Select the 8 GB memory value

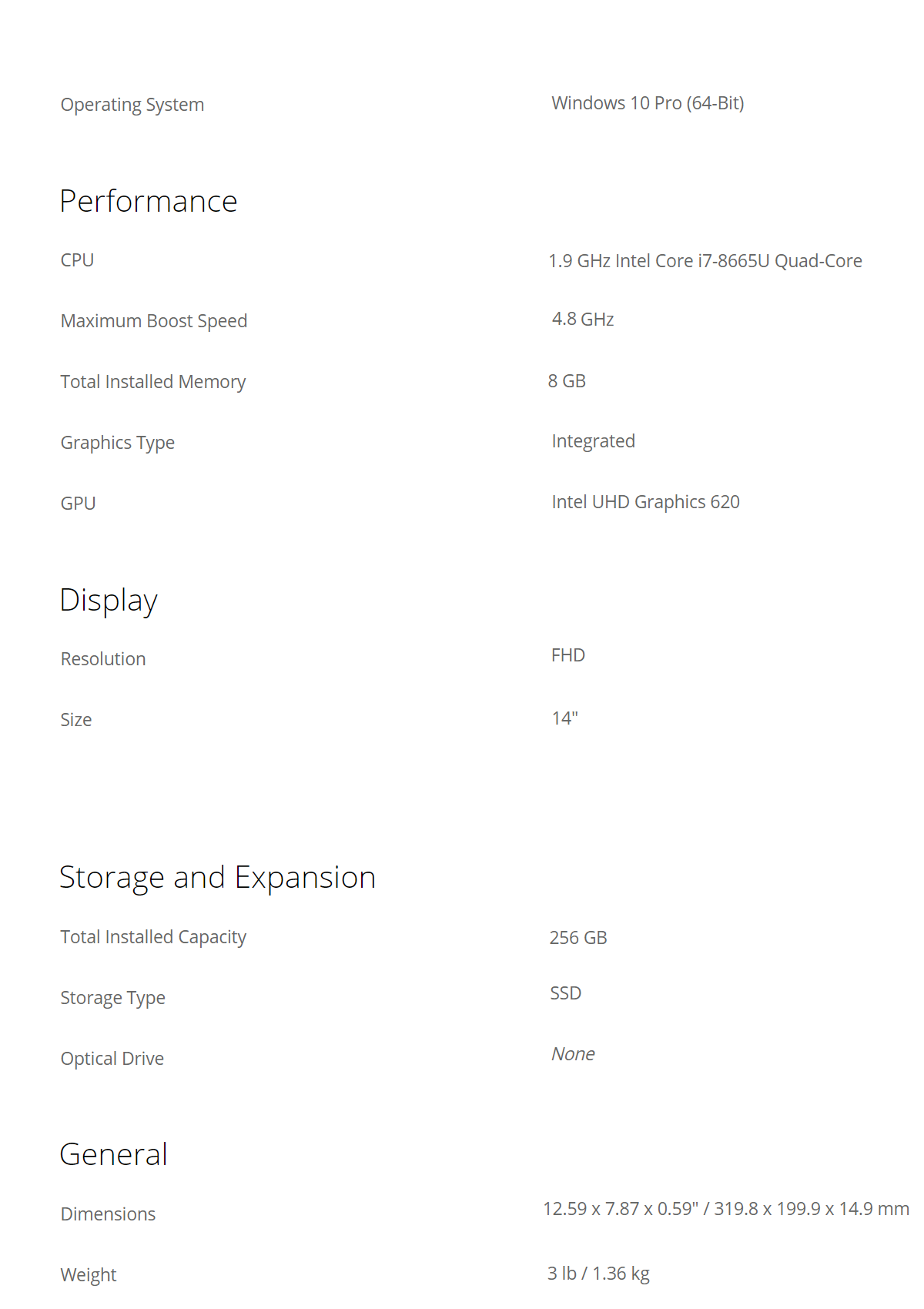pos(567,381)
